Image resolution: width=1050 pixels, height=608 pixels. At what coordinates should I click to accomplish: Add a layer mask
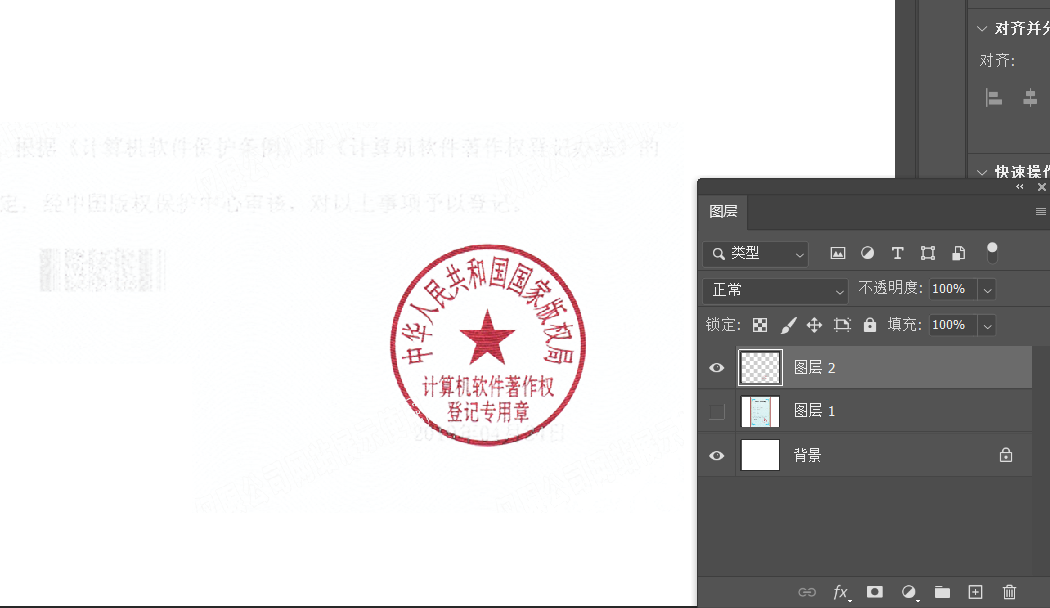[875, 592]
